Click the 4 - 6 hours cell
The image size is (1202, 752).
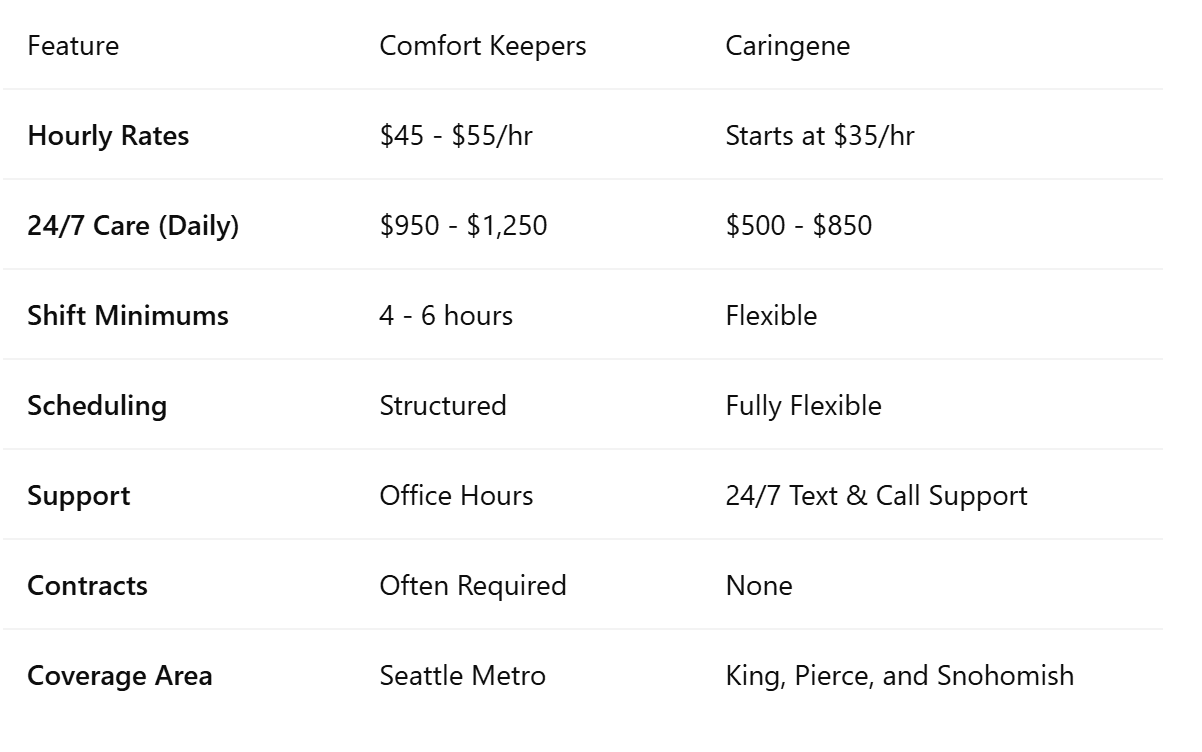446,316
